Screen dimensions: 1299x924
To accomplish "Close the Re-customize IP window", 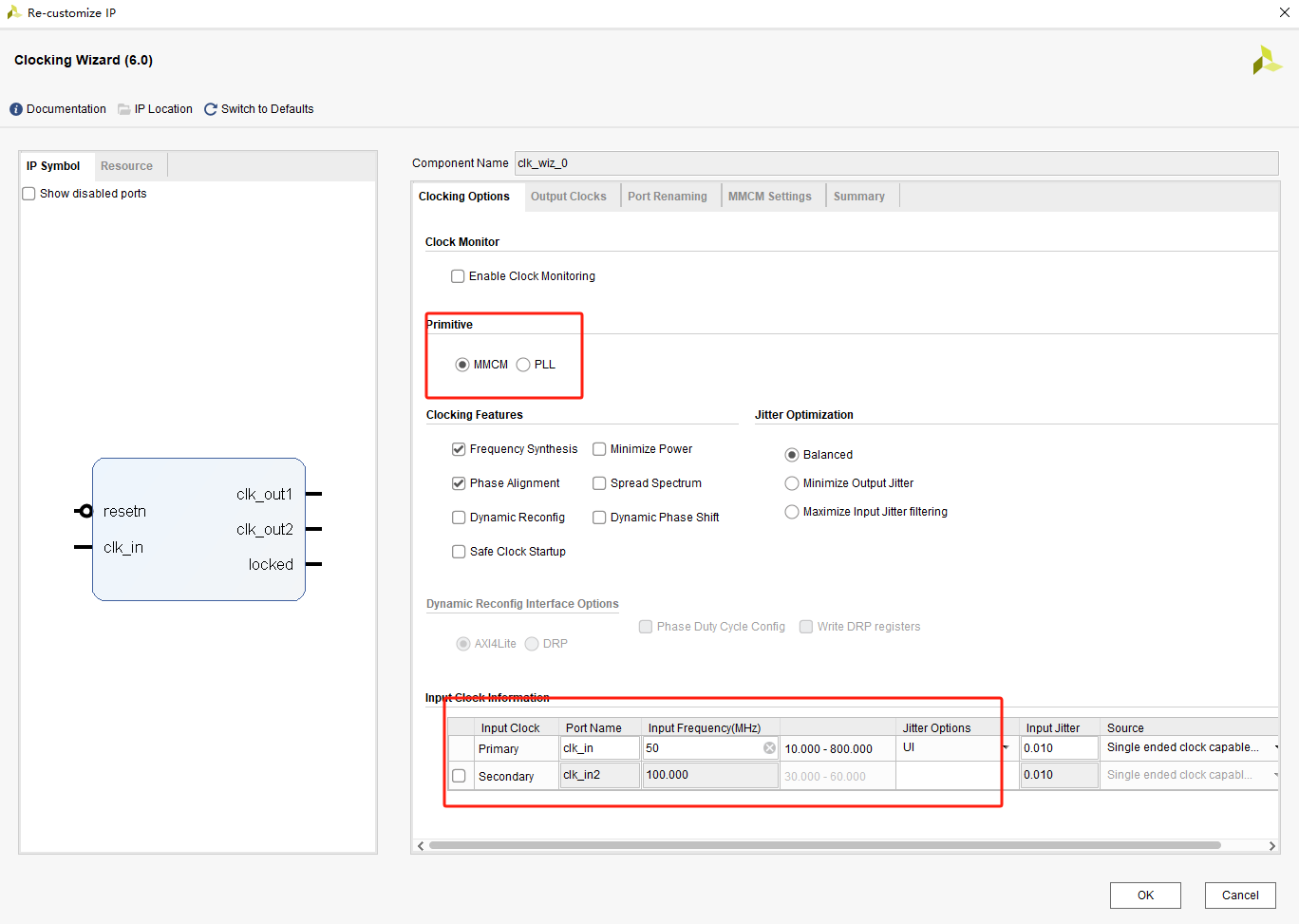I will (x=1285, y=12).
